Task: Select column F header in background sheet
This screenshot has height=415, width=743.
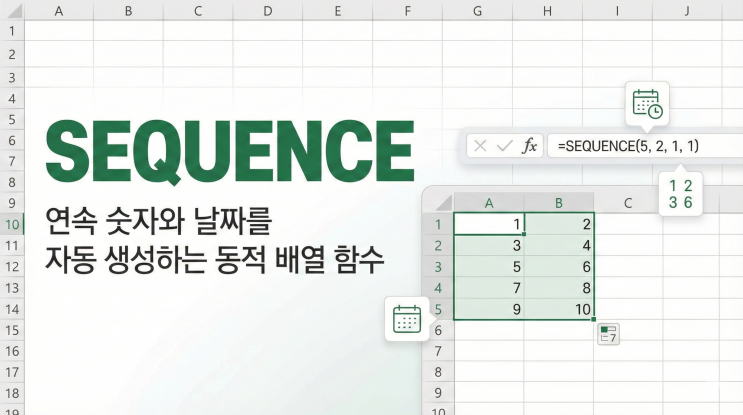Action: pos(408,10)
